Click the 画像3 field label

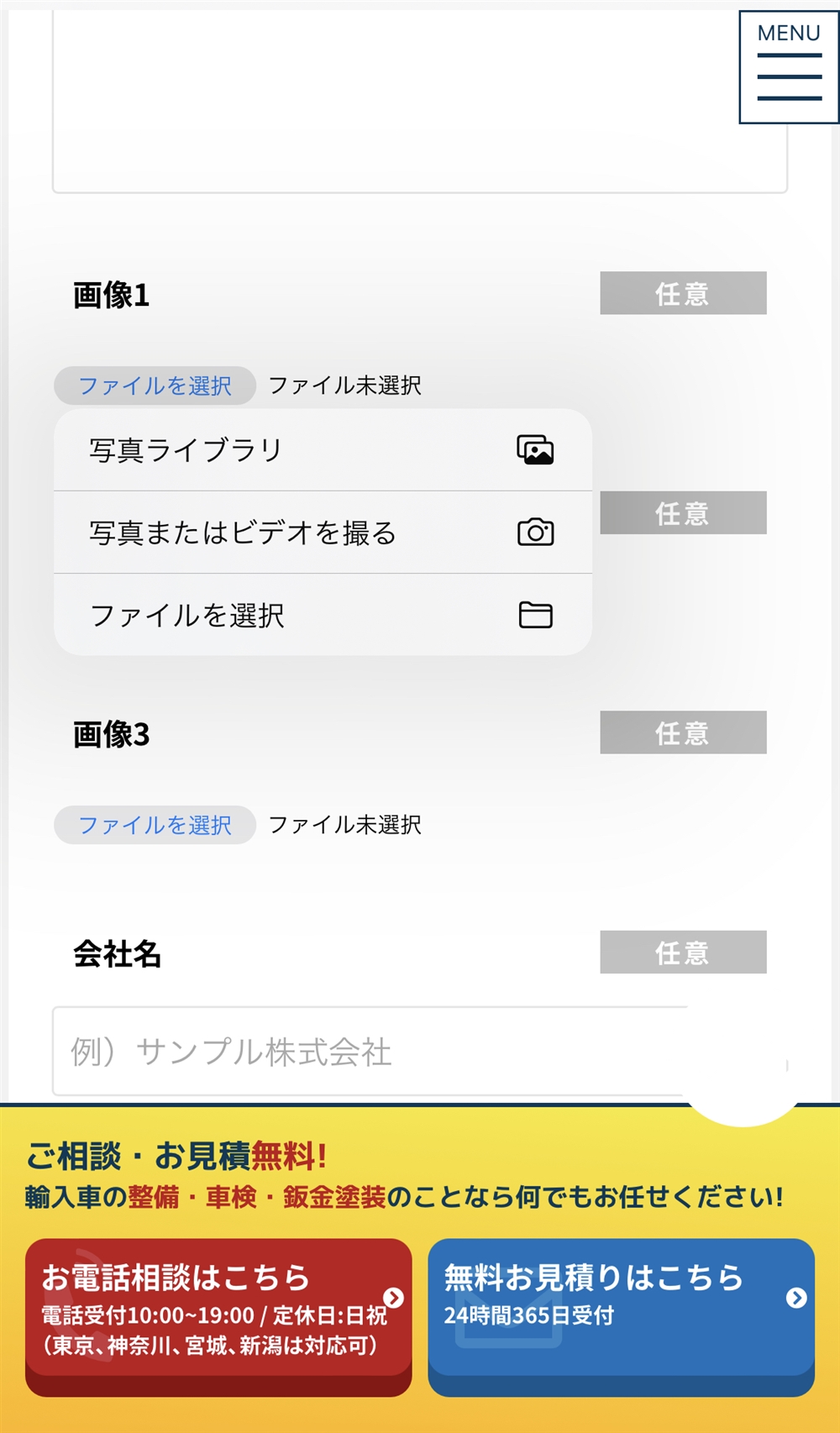(111, 734)
